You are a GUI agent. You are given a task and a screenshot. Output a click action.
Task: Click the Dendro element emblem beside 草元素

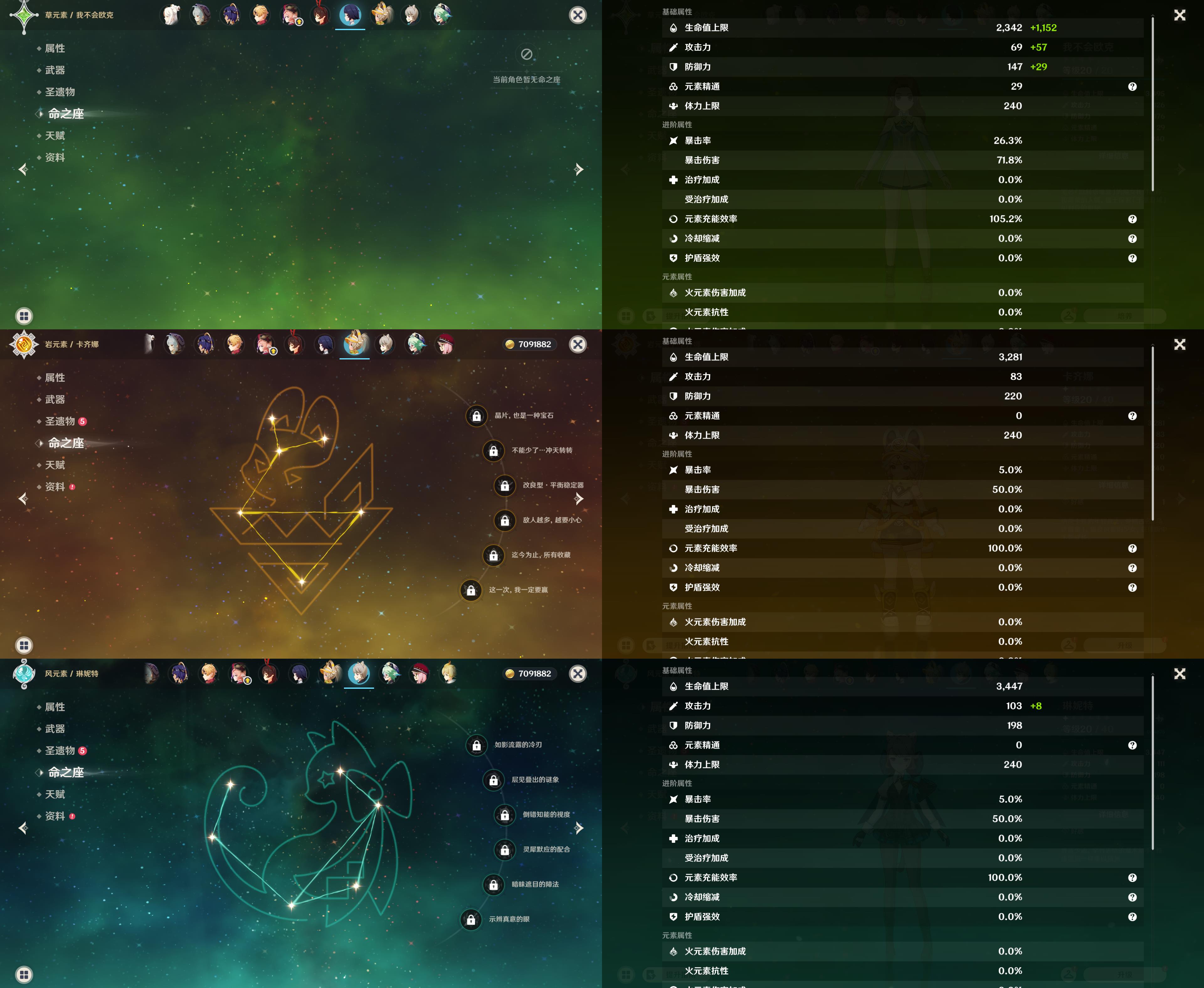(x=24, y=16)
